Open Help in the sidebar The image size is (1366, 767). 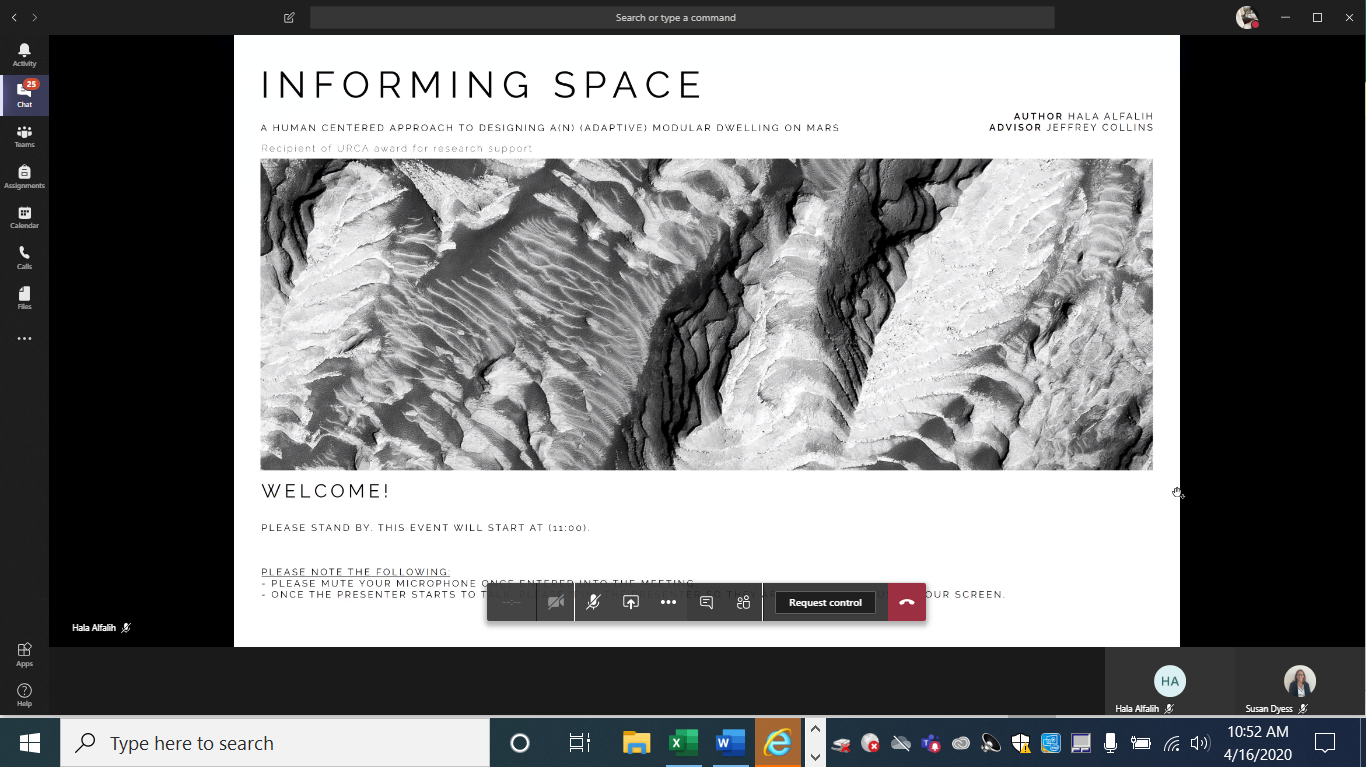tap(24, 694)
